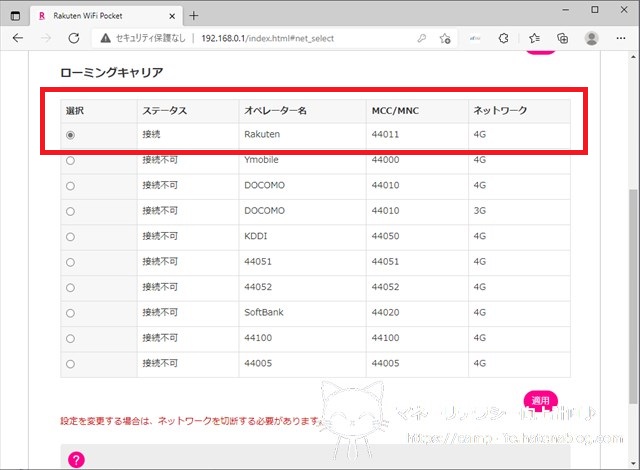
Task: Select the 44051 carrier radio button
Action: point(70,262)
